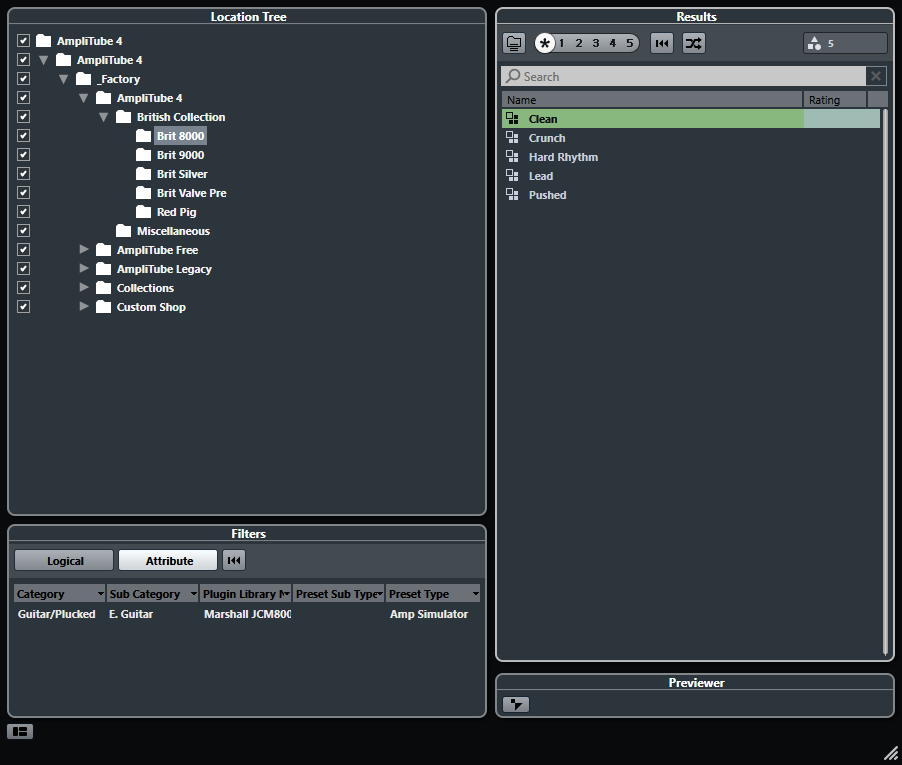Image resolution: width=902 pixels, height=765 pixels.
Task: Click the preset icon next to Pushed
Action: 512,195
